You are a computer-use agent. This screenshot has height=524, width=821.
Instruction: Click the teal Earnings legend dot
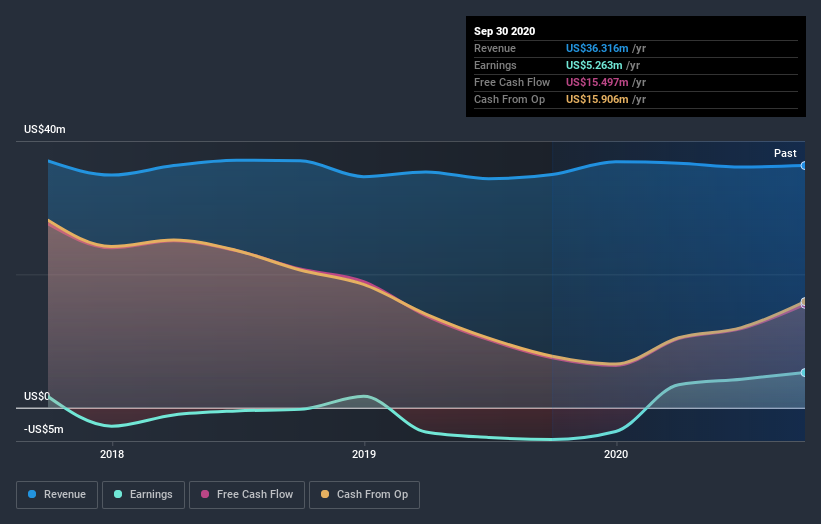point(118,494)
